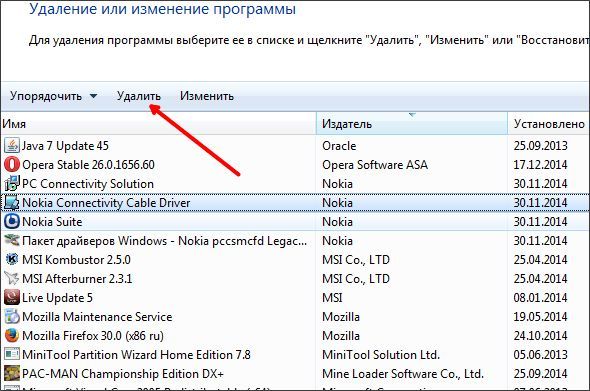
Task: Click the PC Connectivity Solution icon
Action: tap(12, 184)
